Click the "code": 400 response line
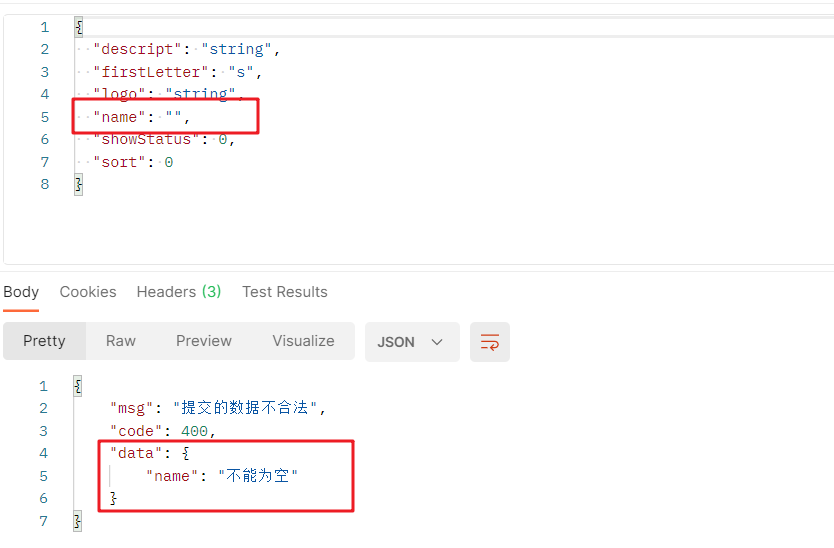The image size is (834, 548). pyautogui.click(x=163, y=431)
